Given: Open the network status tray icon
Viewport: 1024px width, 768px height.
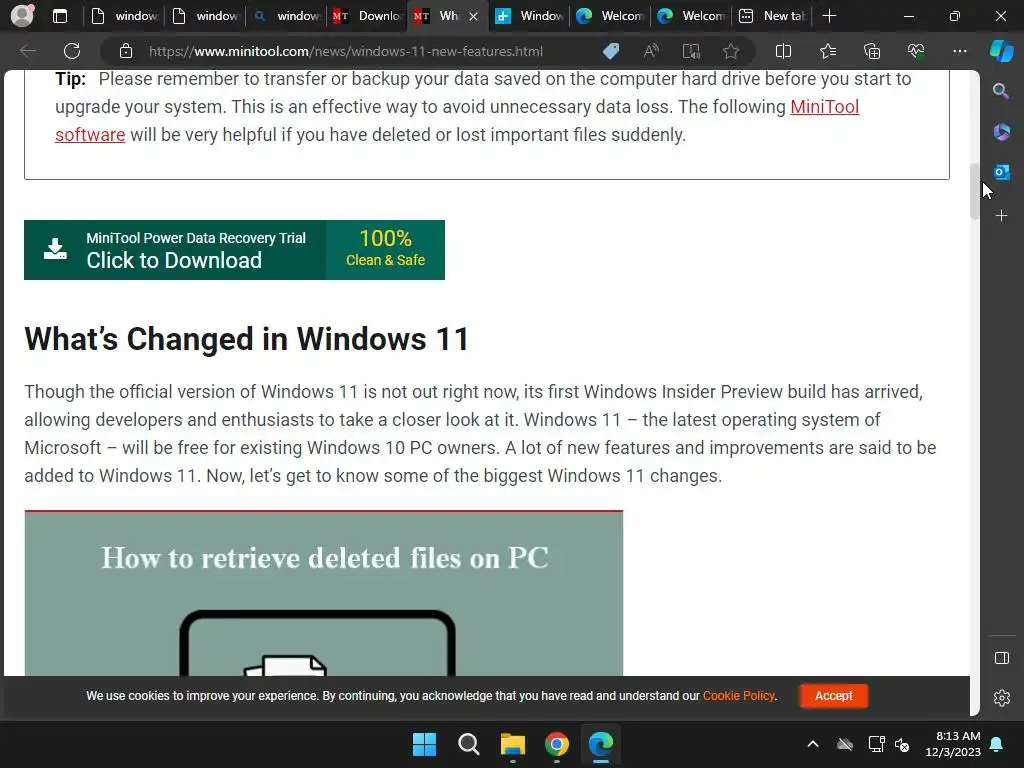Looking at the screenshot, I should click(876, 744).
